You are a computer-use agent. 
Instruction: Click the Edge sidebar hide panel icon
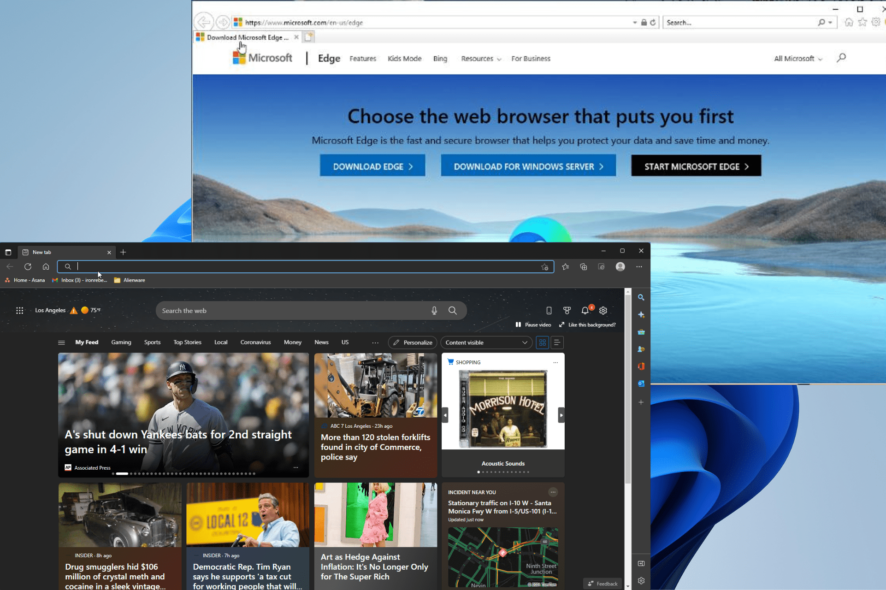point(641,563)
